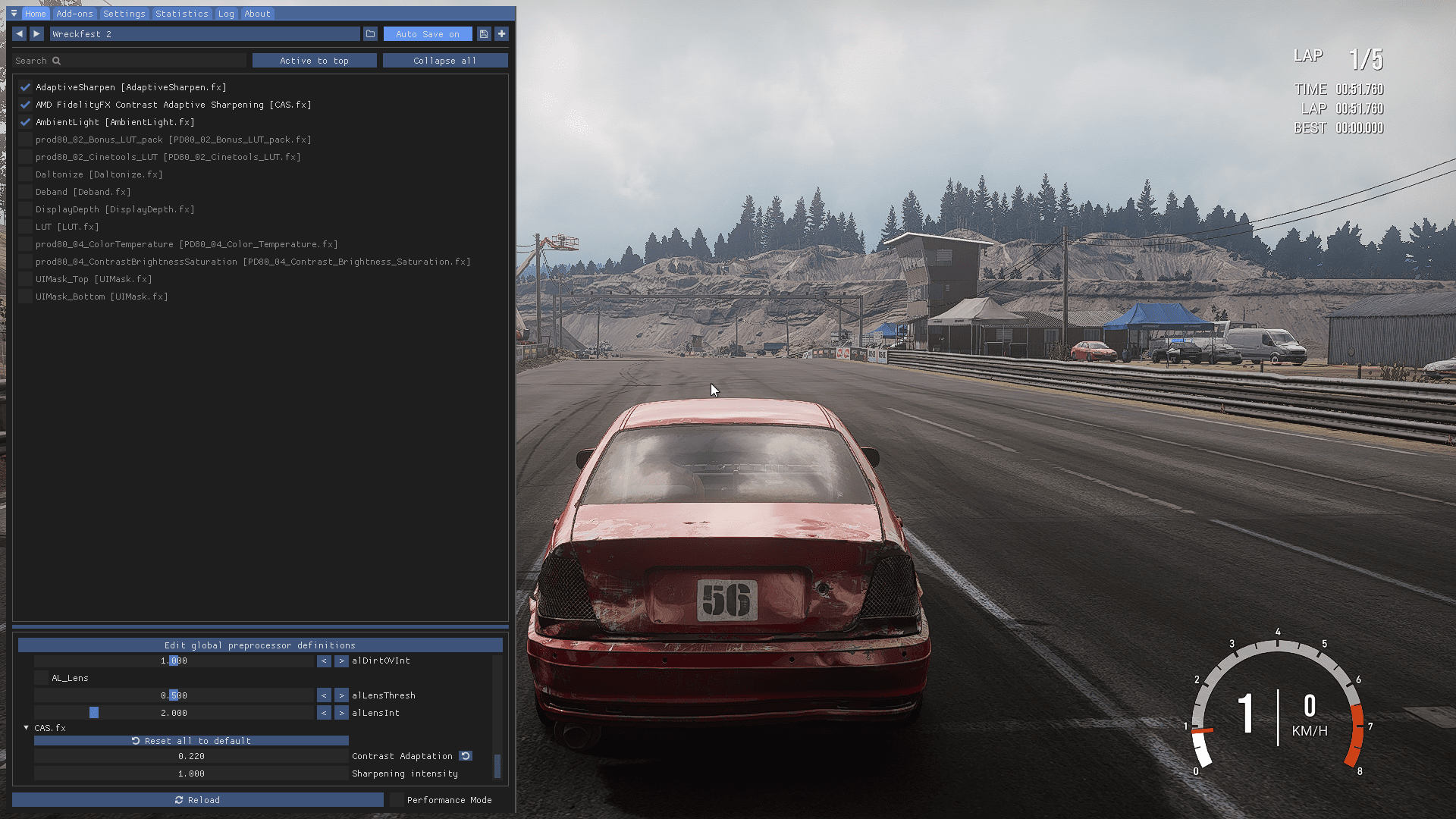The height and width of the screenshot is (819, 1456).
Task: Open the About tab
Action: (257, 14)
